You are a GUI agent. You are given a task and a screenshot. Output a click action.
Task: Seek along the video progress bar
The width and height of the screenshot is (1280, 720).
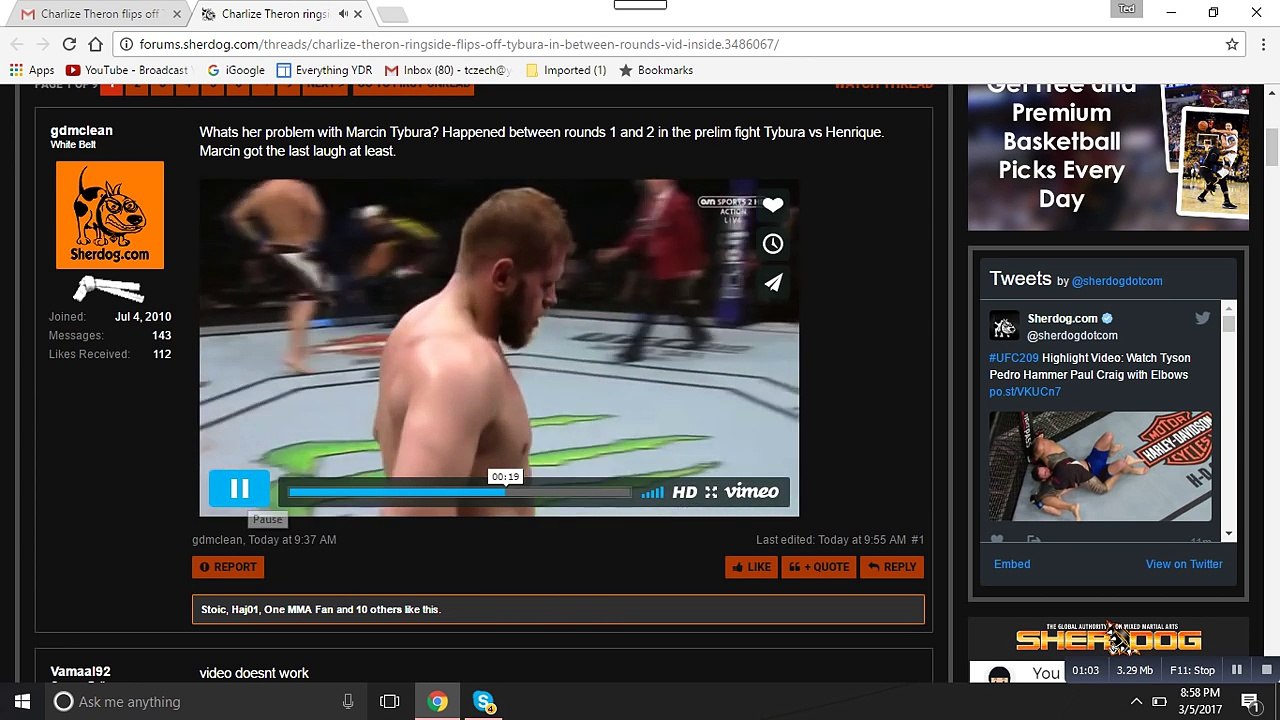(x=460, y=492)
